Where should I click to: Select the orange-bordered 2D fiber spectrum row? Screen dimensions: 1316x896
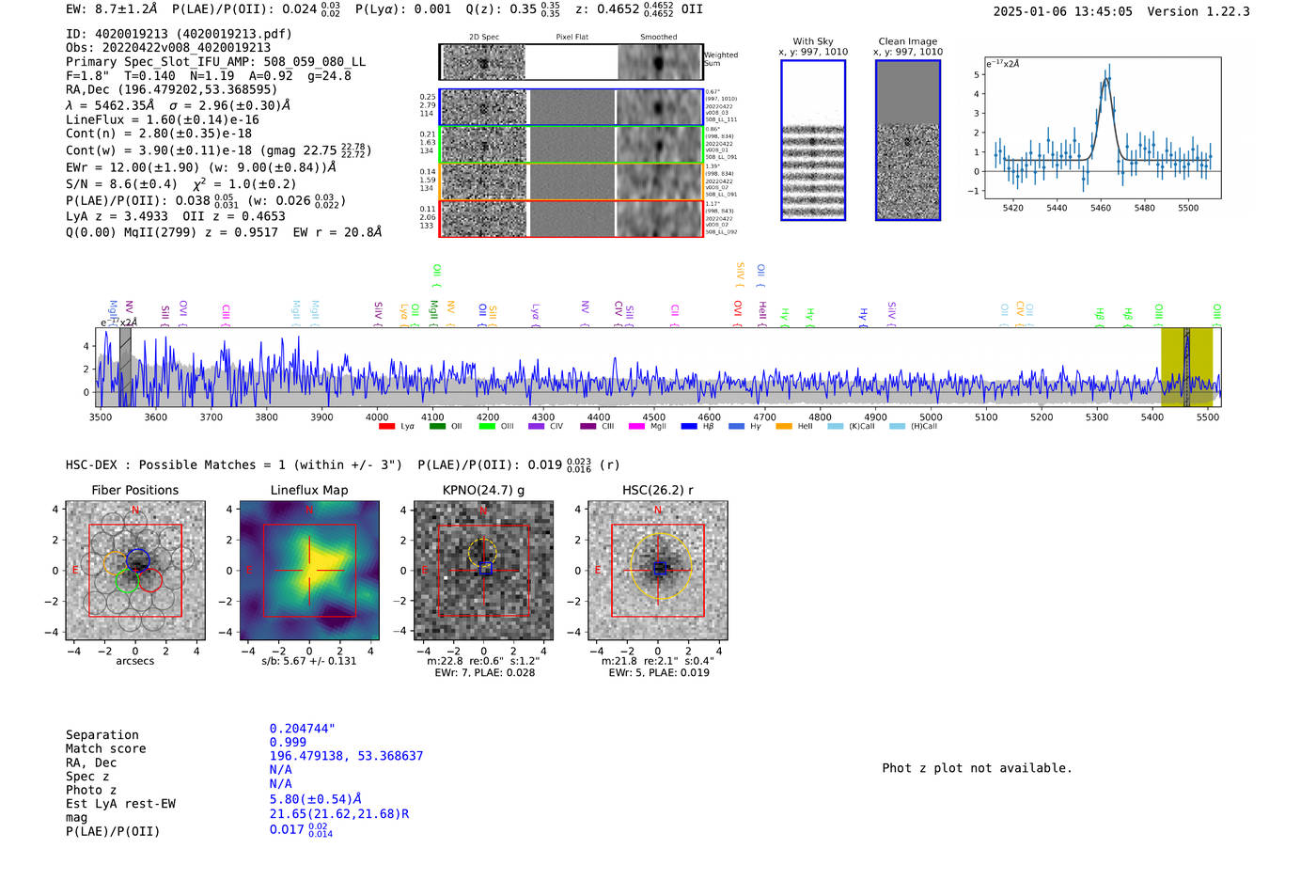pos(571,181)
